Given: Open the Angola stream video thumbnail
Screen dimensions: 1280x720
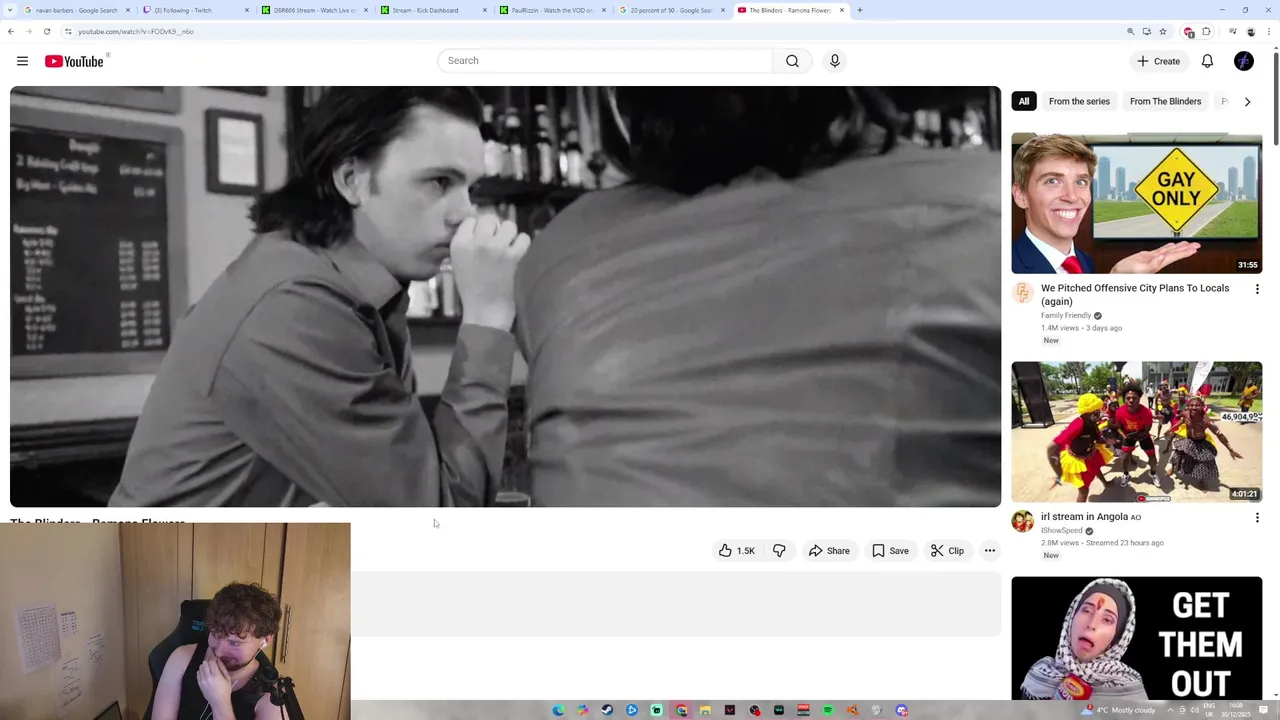Looking at the screenshot, I should [1136, 432].
